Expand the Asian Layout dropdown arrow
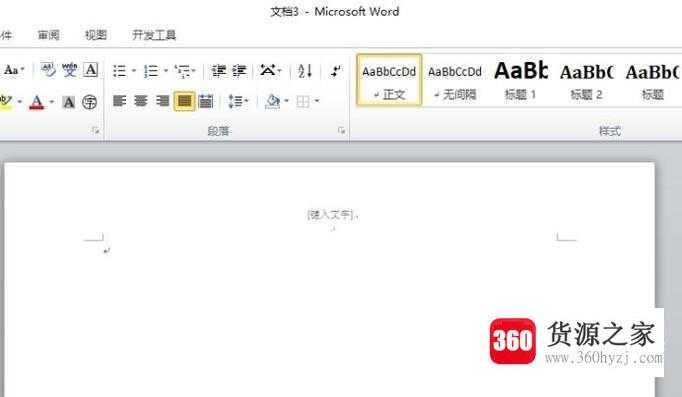 (279, 70)
